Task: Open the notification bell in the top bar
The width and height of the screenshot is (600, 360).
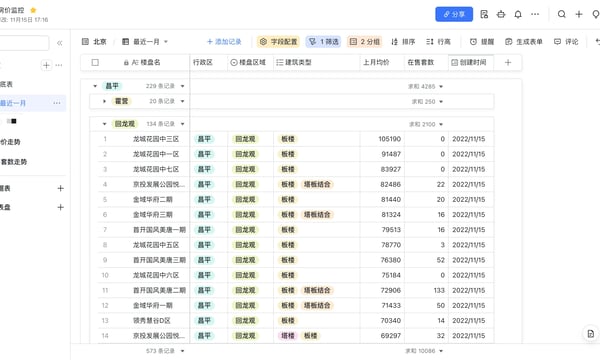Action: coord(518,14)
